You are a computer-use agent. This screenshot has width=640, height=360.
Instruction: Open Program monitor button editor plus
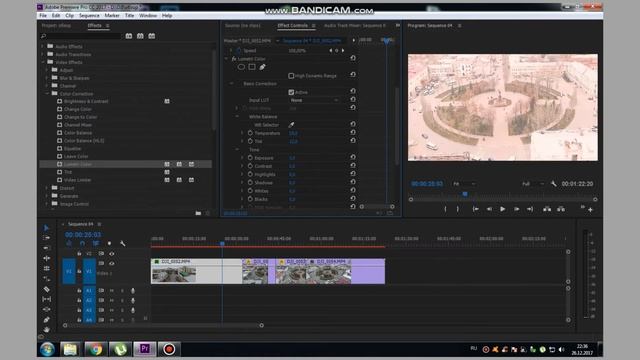pos(590,210)
